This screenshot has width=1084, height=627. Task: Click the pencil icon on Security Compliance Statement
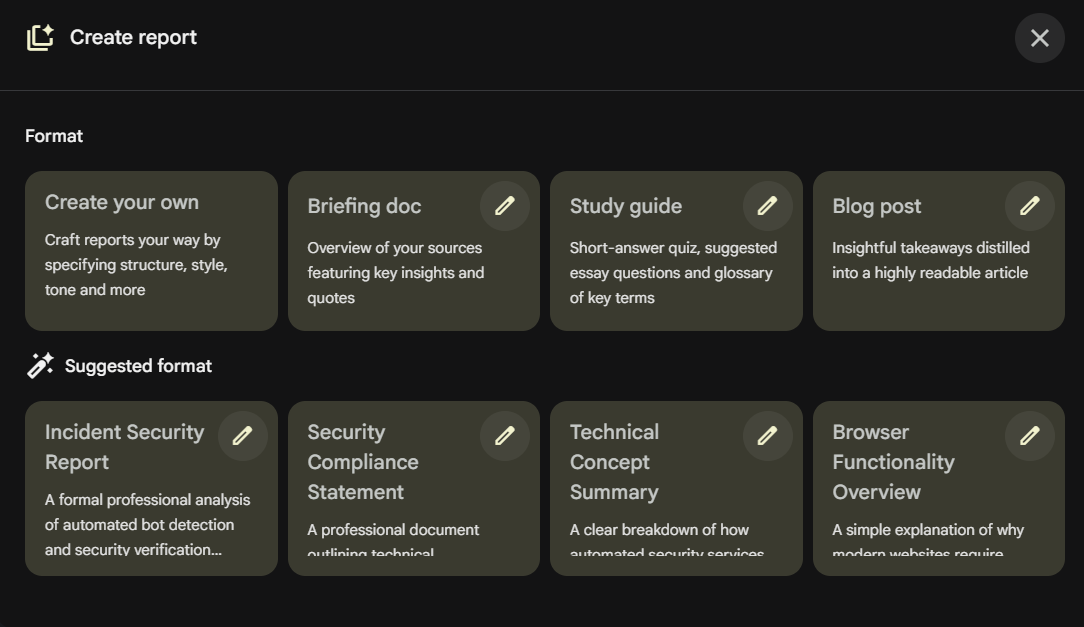coord(505,436)
